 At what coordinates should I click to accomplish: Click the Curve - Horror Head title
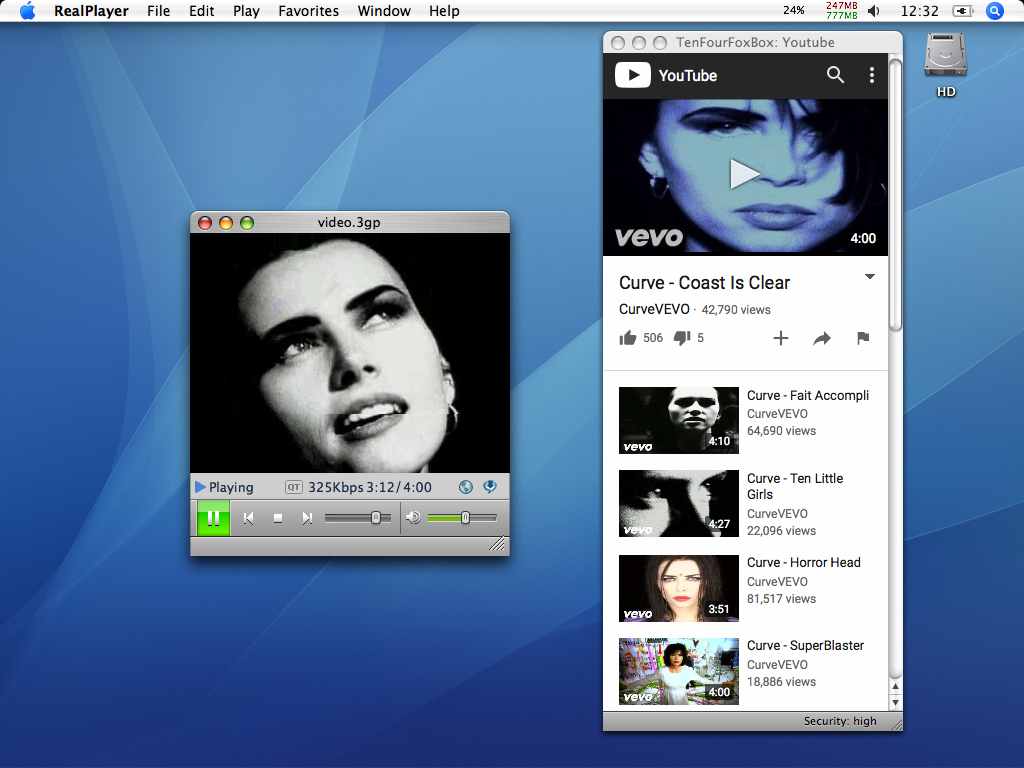pos(804,563)
